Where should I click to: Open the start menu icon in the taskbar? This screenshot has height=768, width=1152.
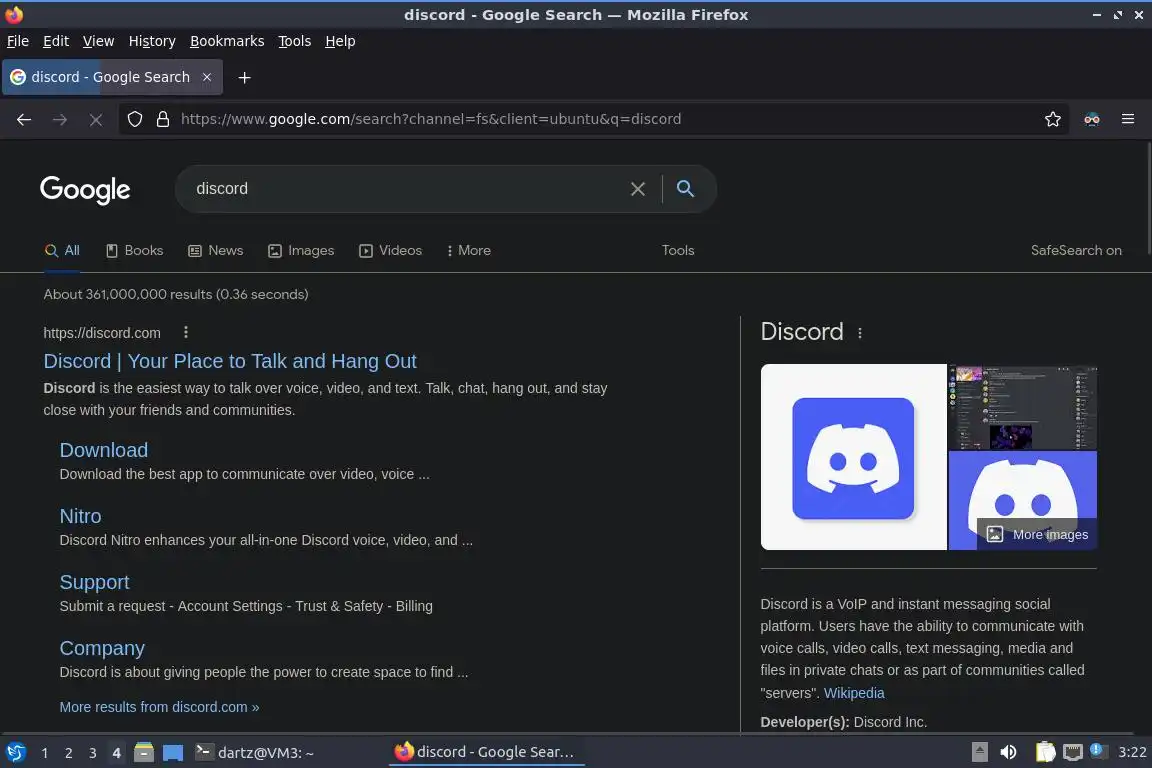click(x=15, y=752)
